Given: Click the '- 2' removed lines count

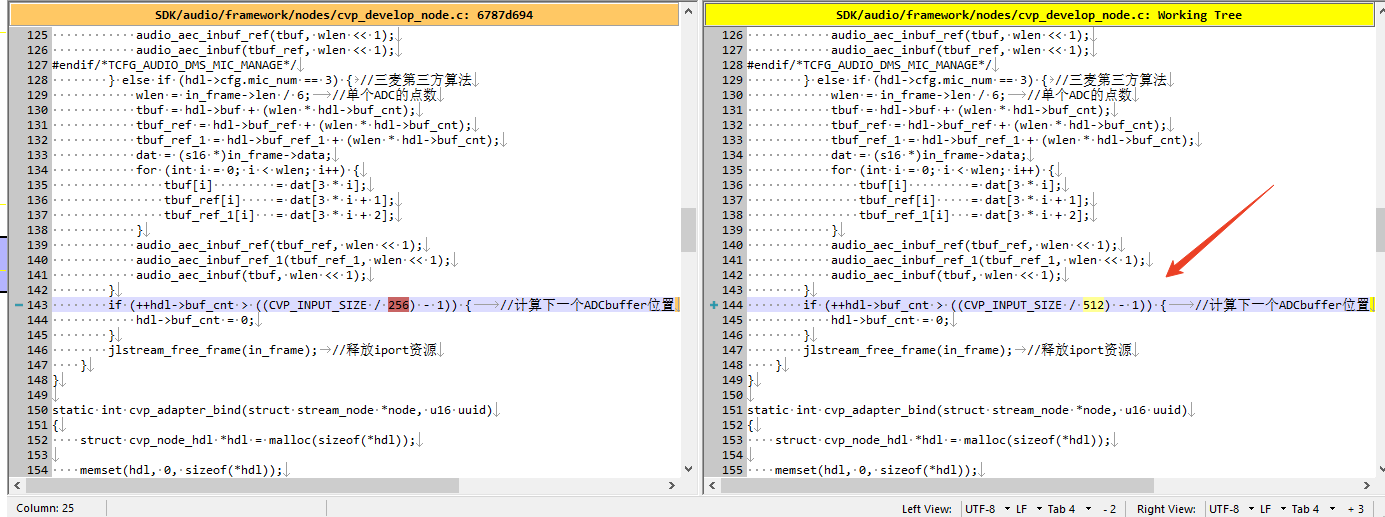Looking at the screenshot, I should (1109, 509).
